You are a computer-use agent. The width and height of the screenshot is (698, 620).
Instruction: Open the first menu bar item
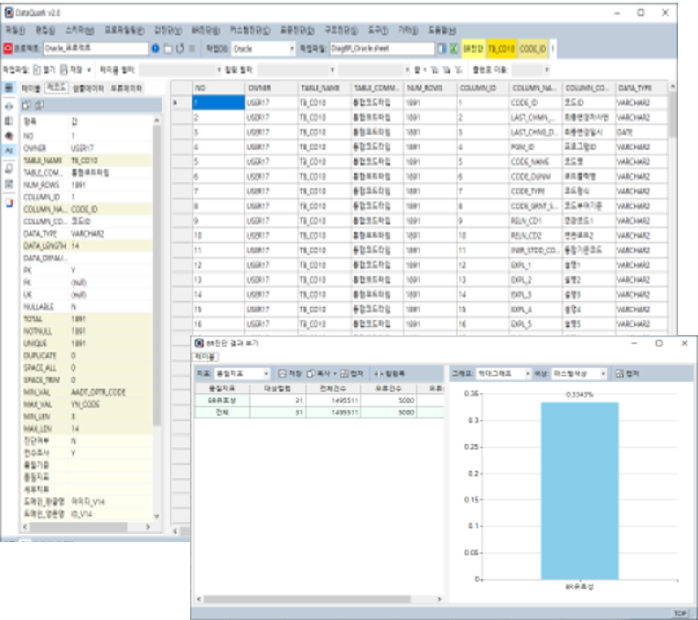14,31
